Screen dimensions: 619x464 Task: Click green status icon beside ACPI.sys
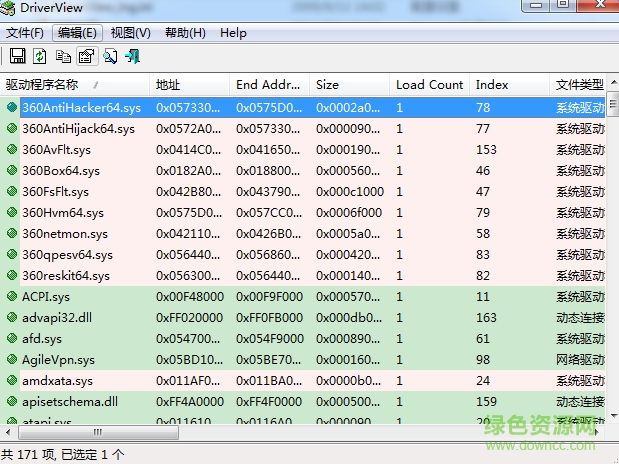click(12, 297)
